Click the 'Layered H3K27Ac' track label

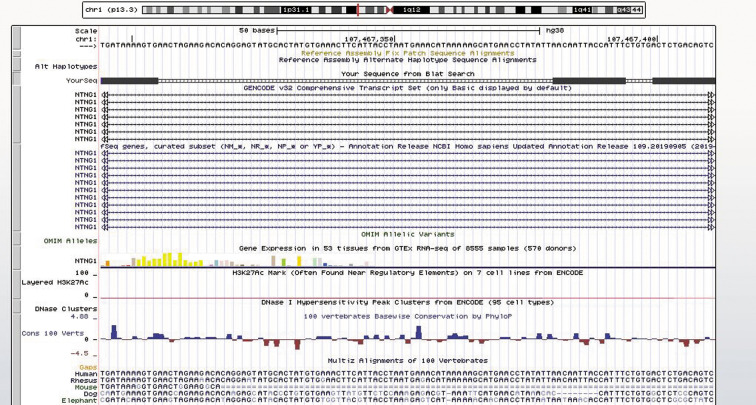click(x=55, y=283)
